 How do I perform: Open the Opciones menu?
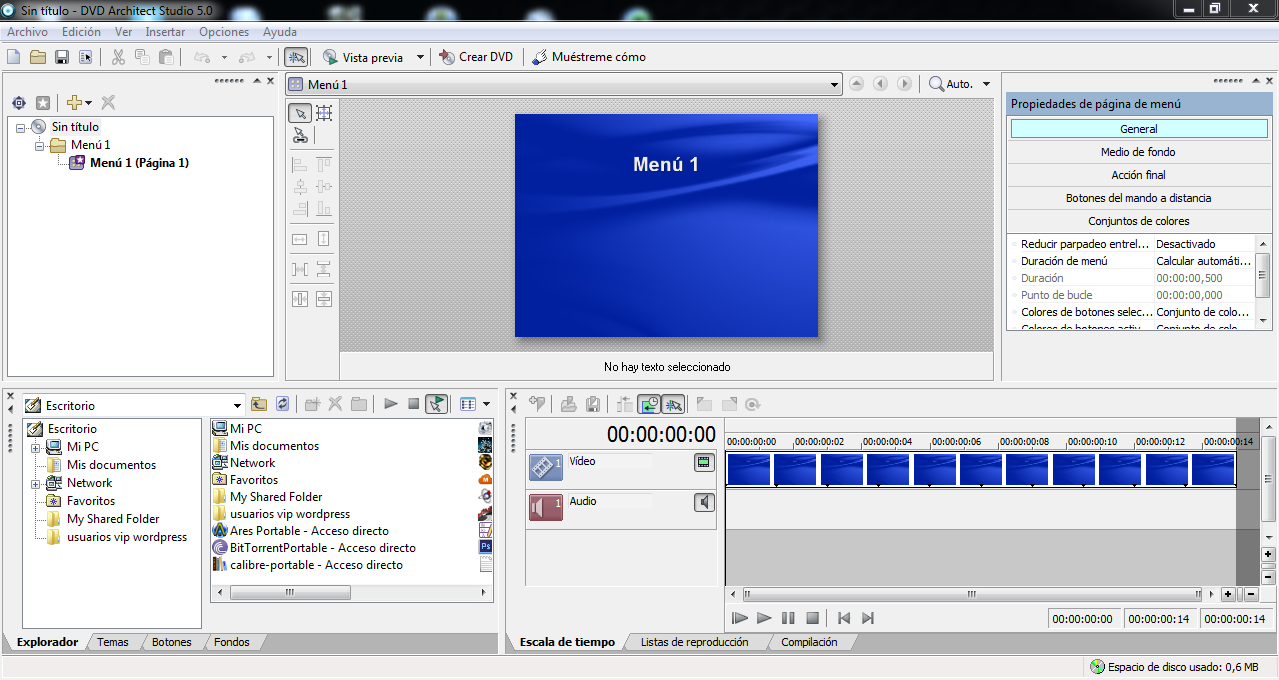224,32
